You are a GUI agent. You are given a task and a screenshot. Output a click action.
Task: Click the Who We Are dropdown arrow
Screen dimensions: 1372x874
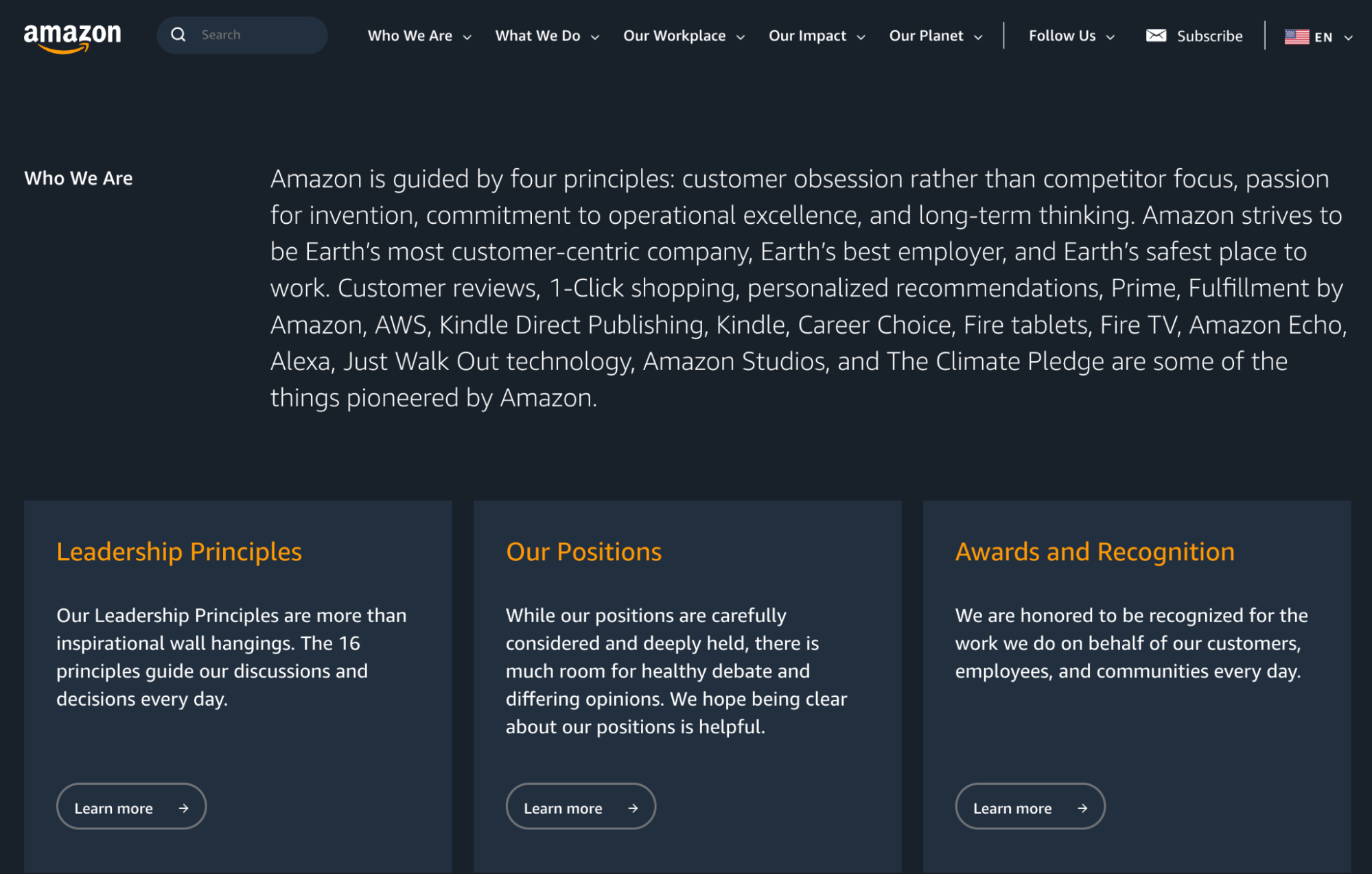(x=467, y=36)
